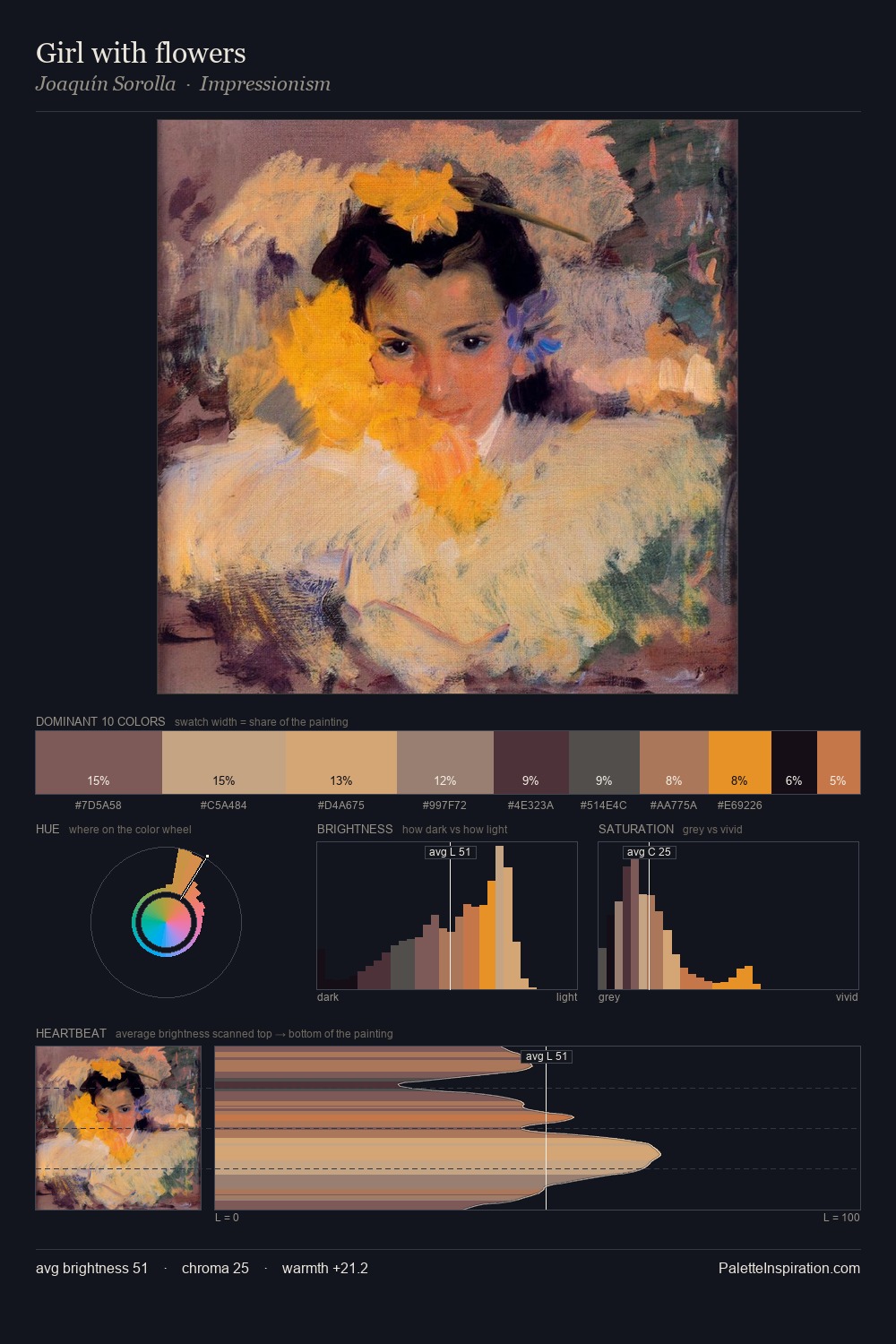Select the #D4A675 sand swatch
This screenshot has width=896, height=1344.
click(x=341, y=762)
